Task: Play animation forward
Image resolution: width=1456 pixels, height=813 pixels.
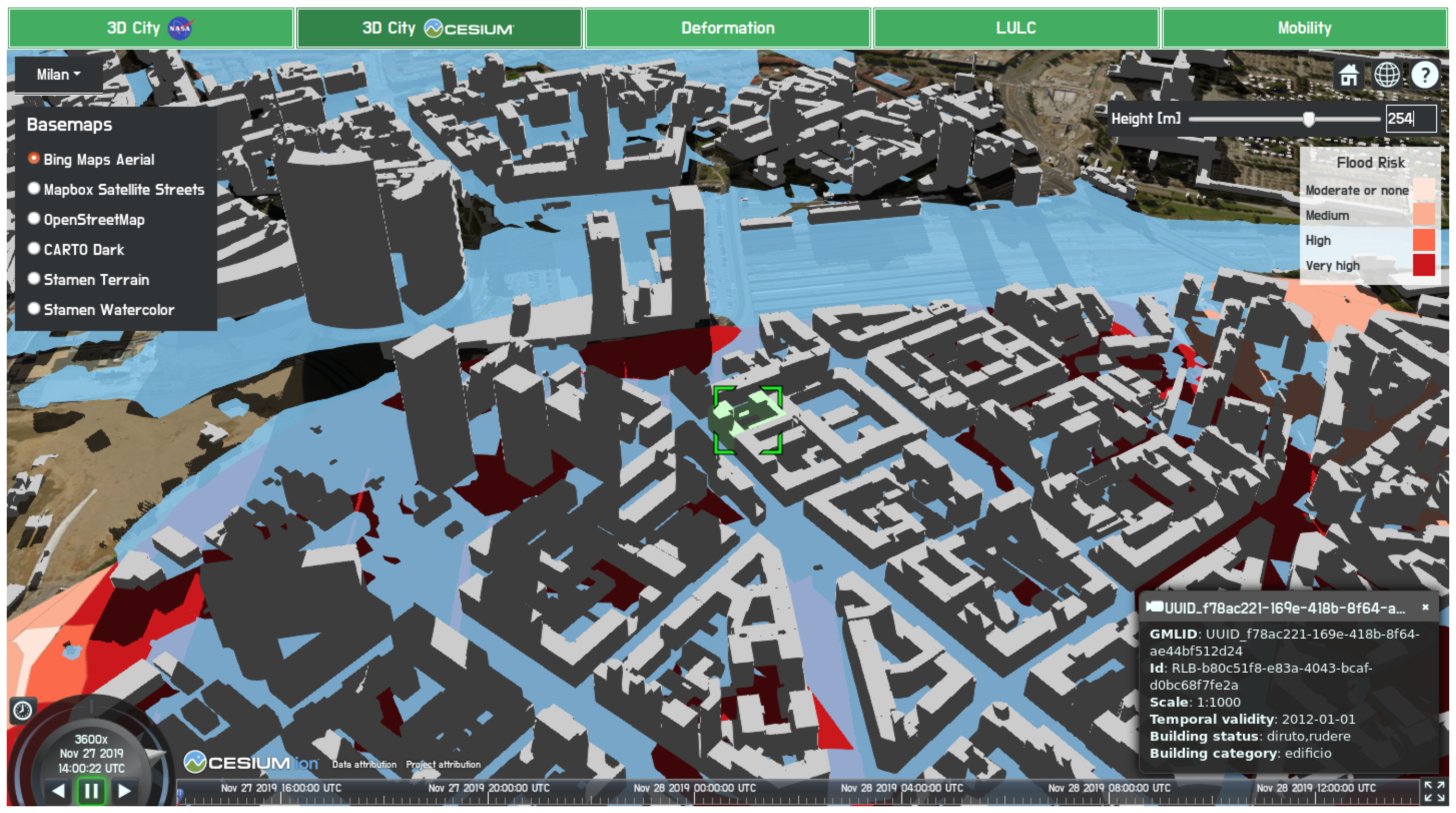Action: point(124,791)
